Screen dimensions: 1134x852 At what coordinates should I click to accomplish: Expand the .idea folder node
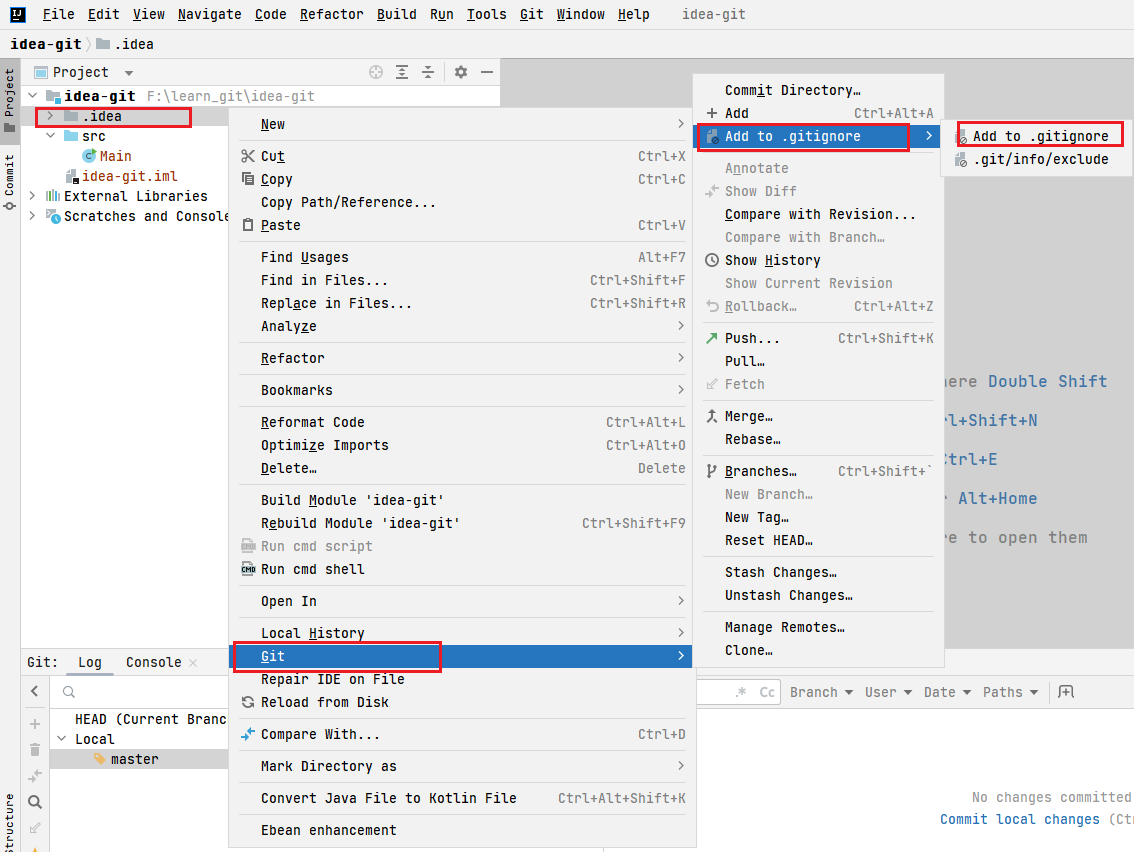(x=50, y=116)
